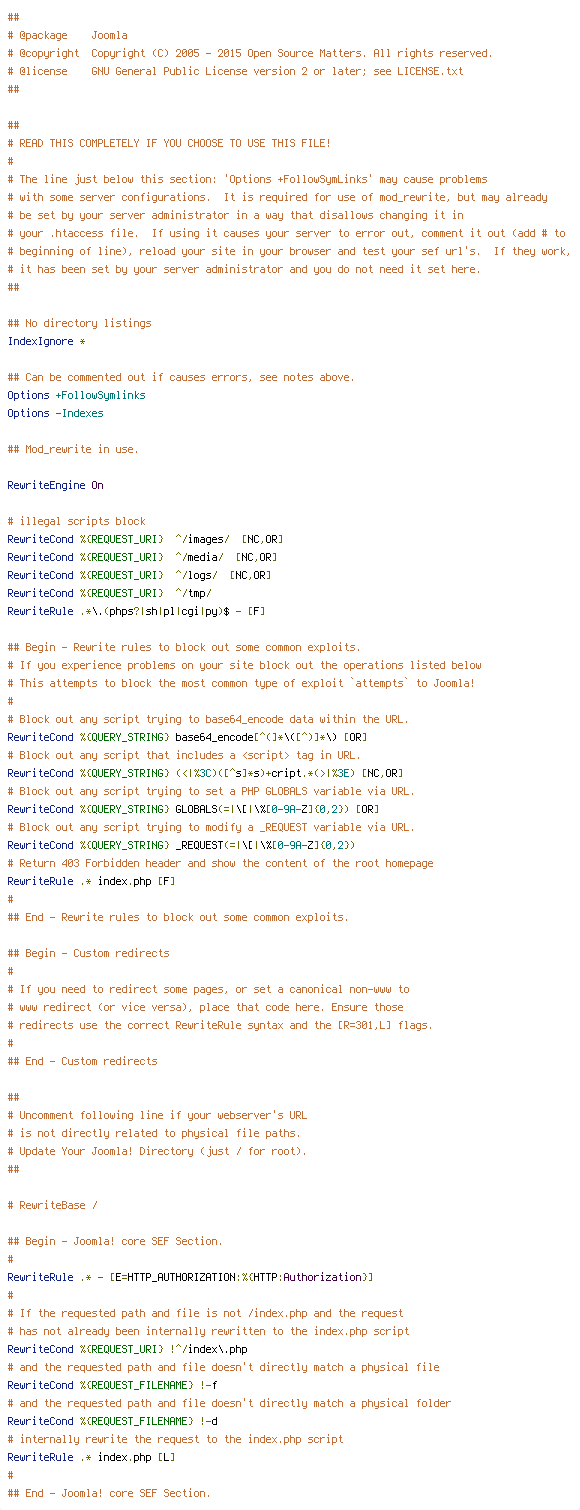Click the Options +FollowSymlinks line
Image resolution: width=580 pixels, height=1510 pixels.
click(76, 395)
